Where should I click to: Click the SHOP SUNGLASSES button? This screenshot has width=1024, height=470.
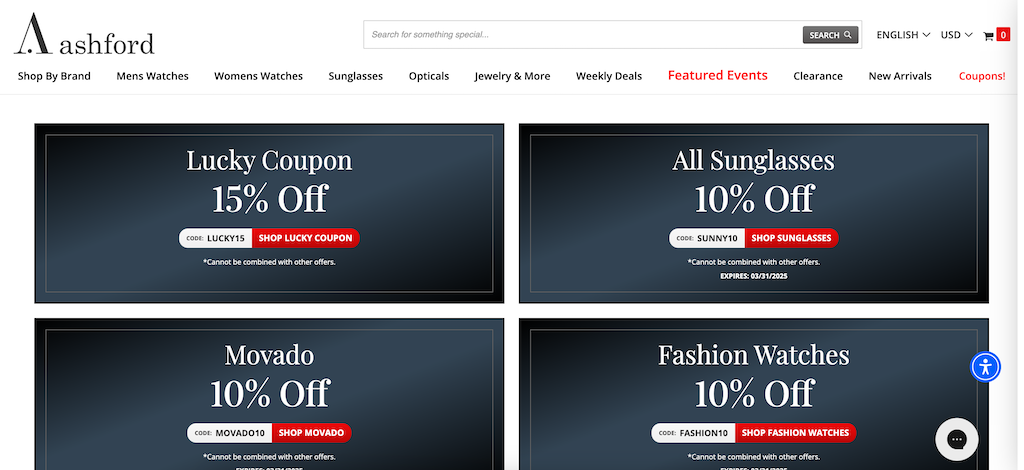792,238
